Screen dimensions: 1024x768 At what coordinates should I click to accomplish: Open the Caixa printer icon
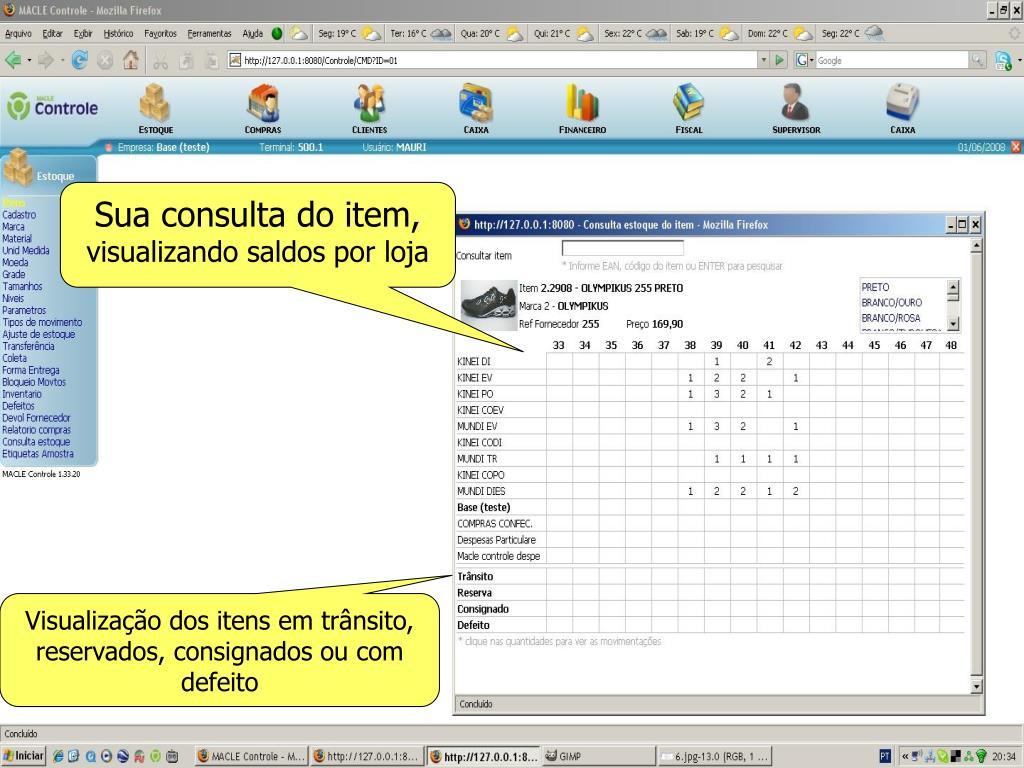point(903,103)
